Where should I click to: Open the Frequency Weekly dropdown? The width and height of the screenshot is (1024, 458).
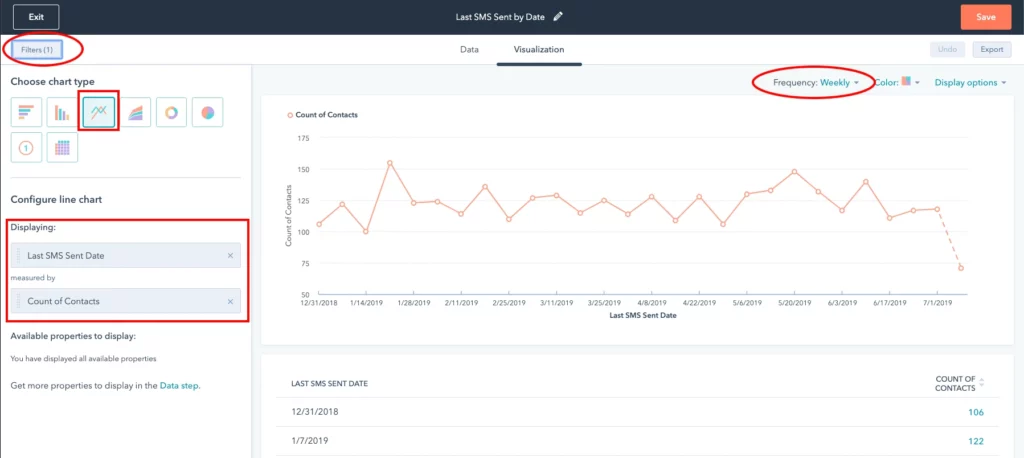click(x=816, y=83)
